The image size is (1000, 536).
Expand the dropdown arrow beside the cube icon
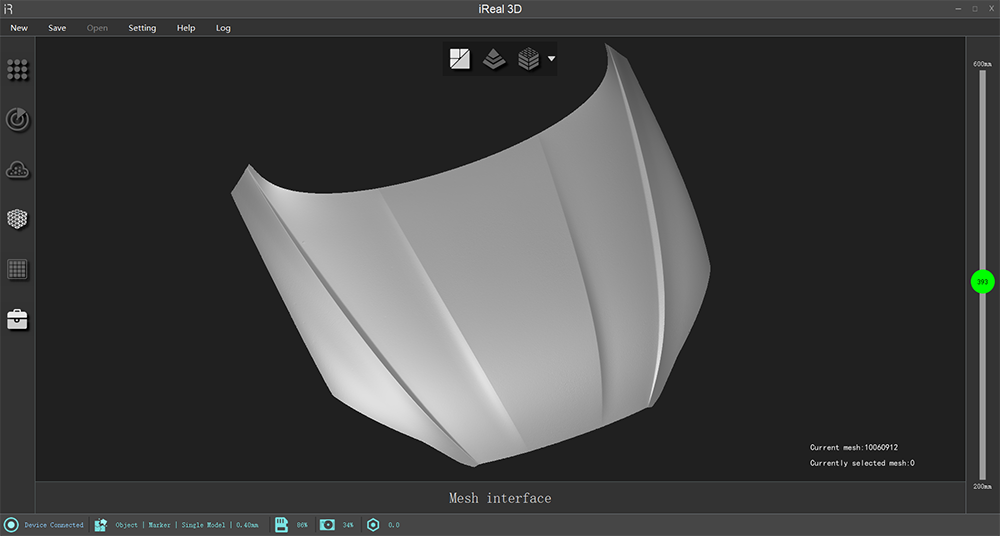[551, 59]
